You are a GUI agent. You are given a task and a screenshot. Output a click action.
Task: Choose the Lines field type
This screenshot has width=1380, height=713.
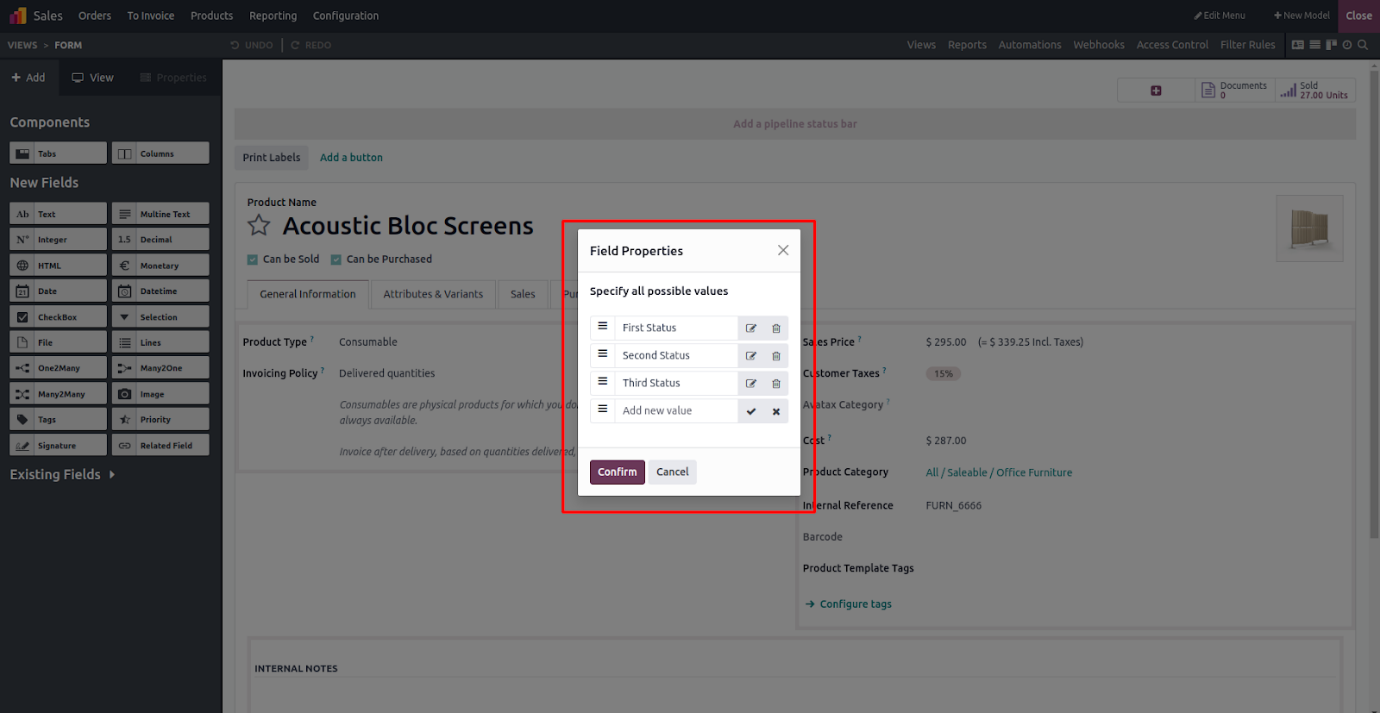pos(160,343)
